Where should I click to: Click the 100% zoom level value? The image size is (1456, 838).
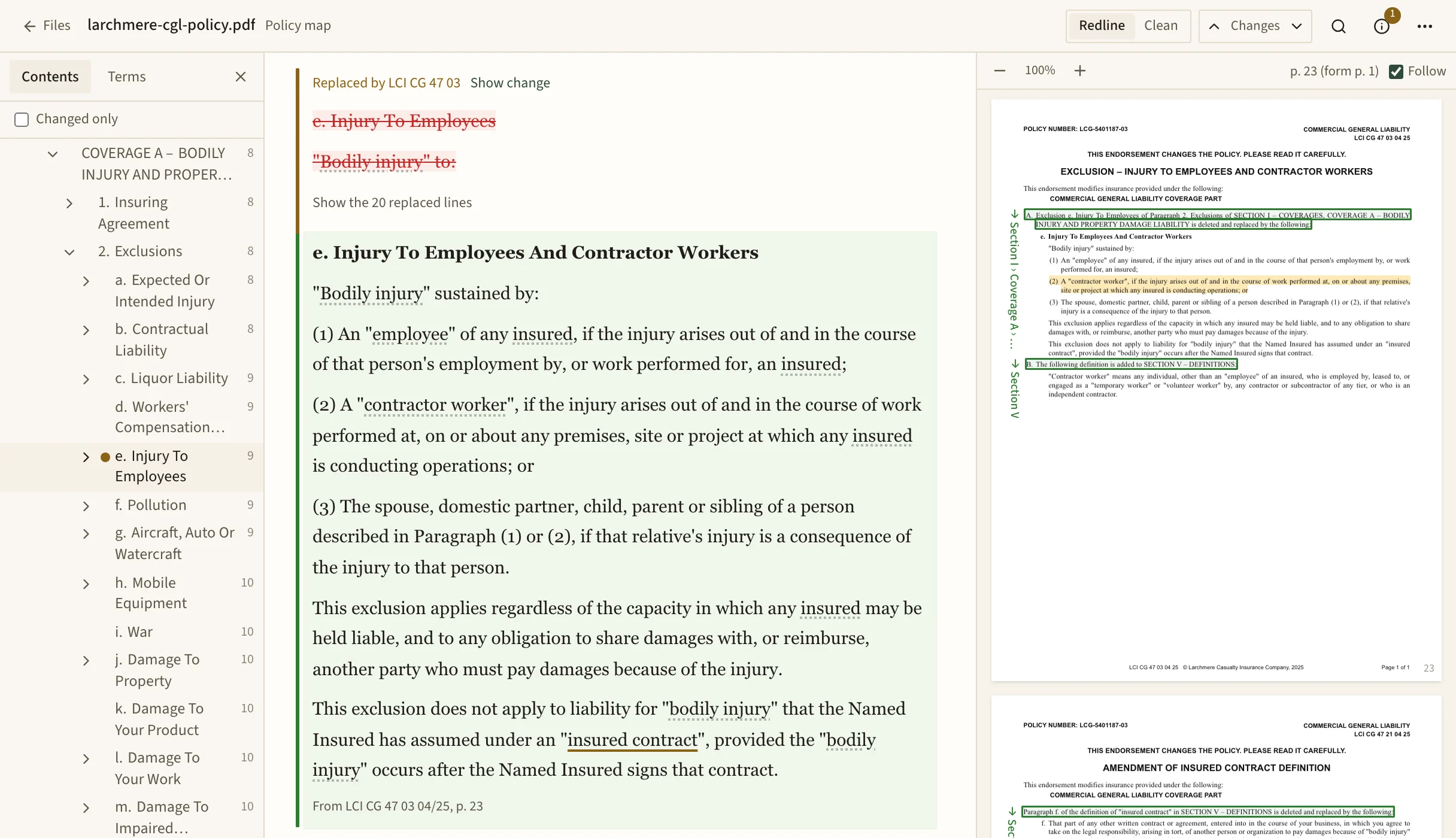click(1040, 71)
